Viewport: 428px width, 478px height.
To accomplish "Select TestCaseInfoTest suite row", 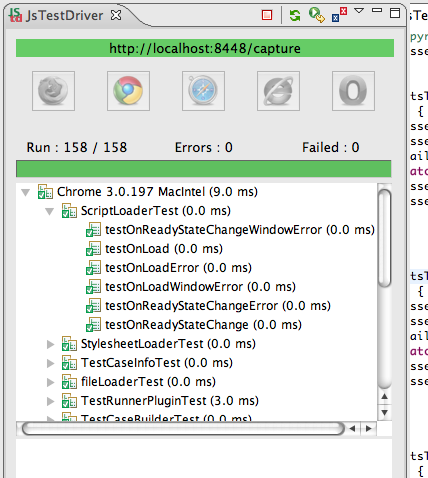I will 157,363.
